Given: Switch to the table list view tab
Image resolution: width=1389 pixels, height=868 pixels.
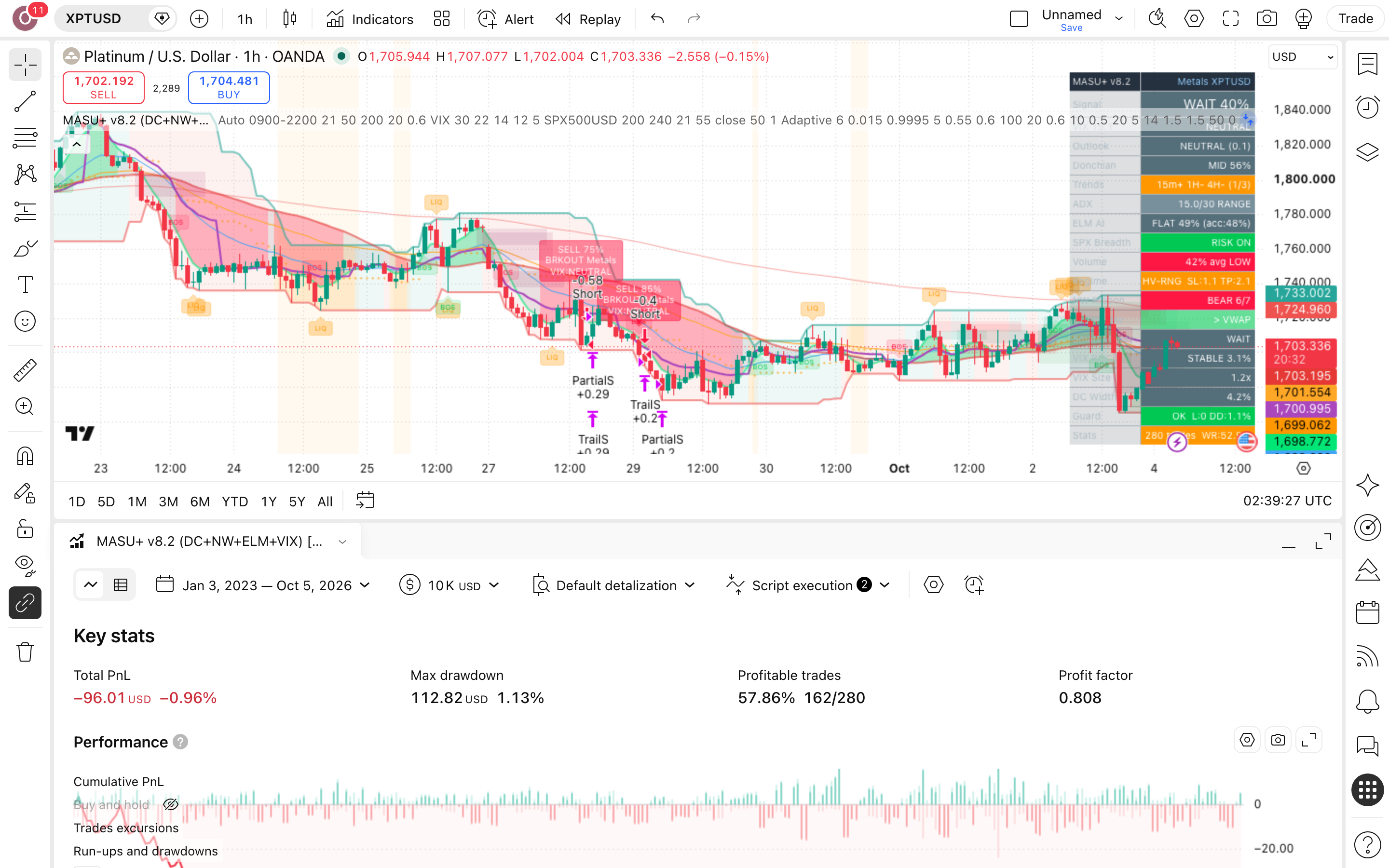Looking at the screenshot, I should (121, 585).
